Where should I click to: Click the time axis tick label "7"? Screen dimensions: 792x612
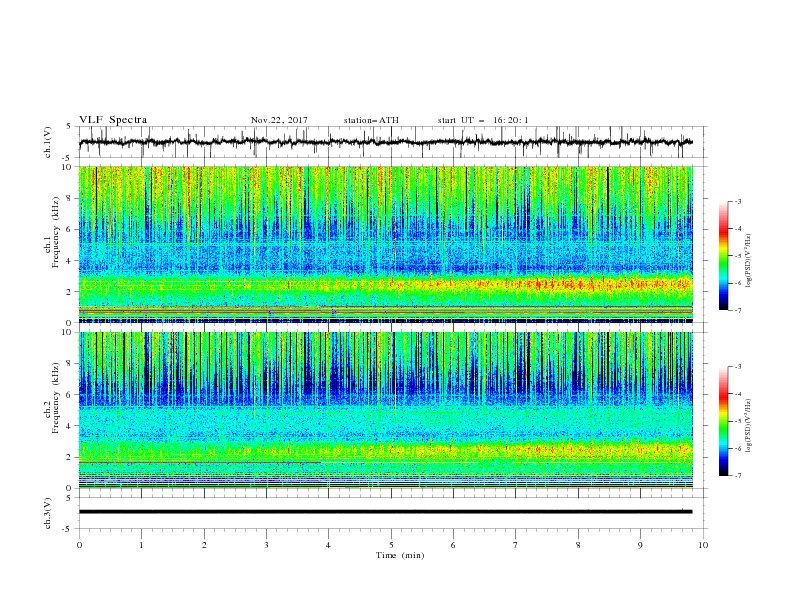point(516,545)
